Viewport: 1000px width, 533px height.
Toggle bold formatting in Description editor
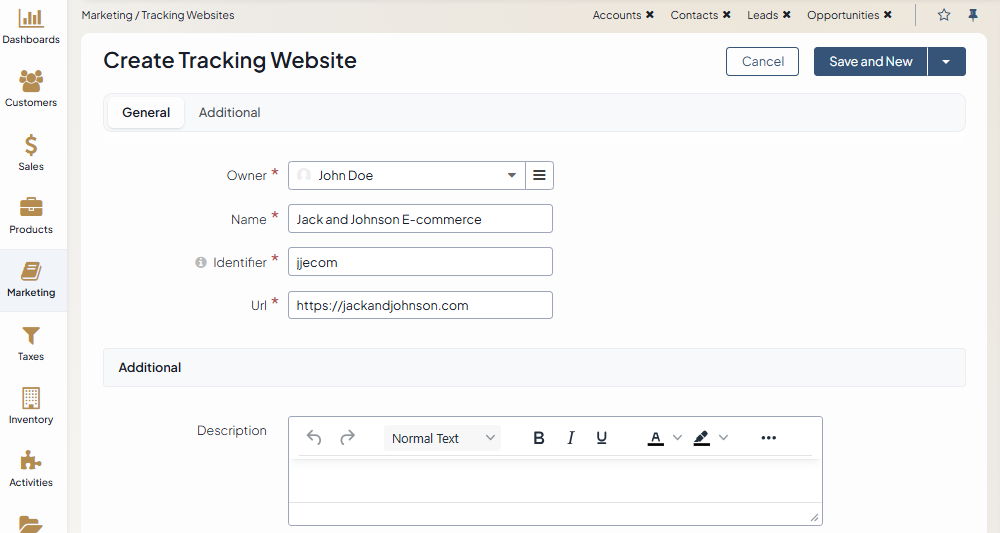[x=539, y=438]
